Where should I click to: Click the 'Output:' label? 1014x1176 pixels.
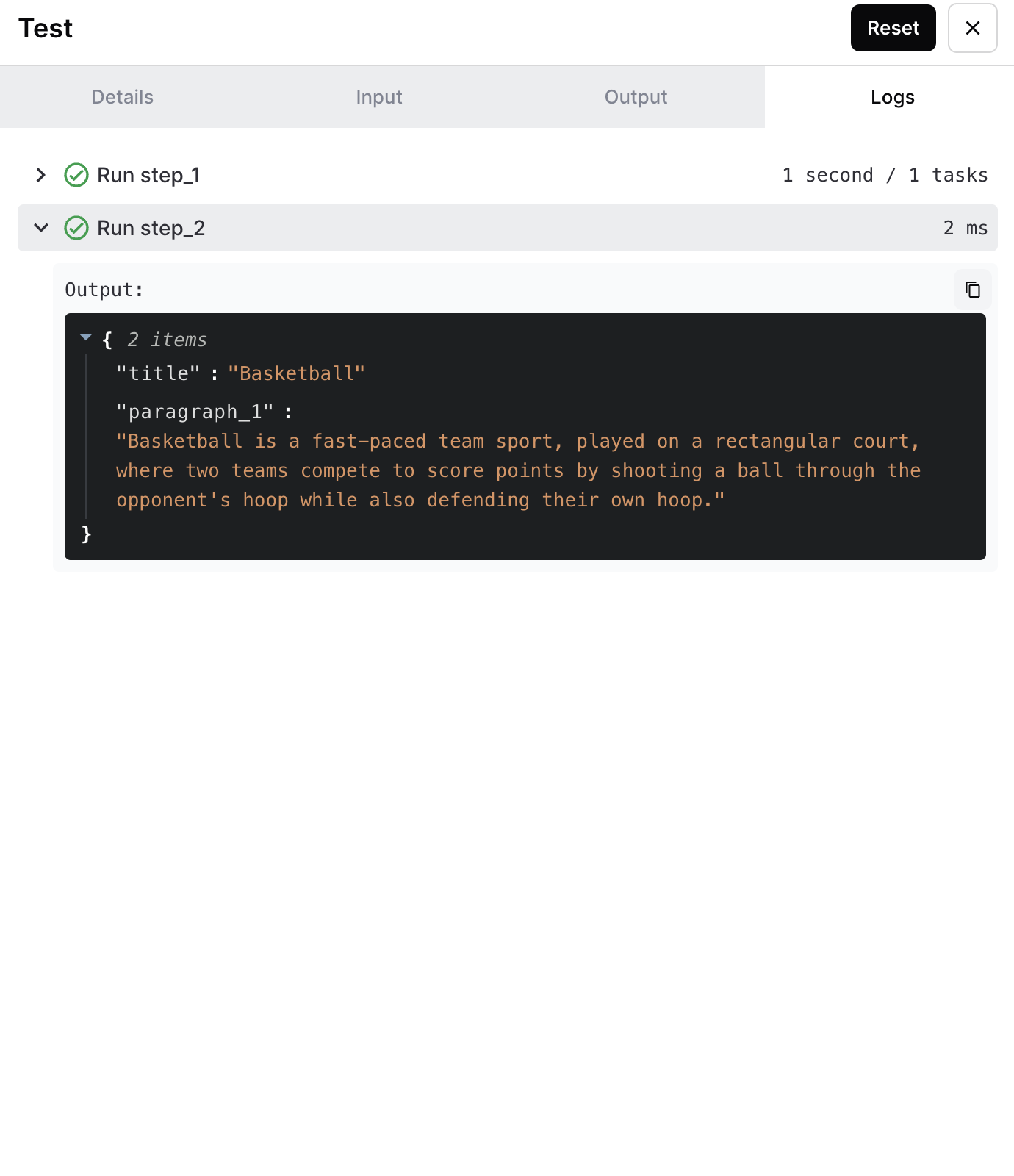pos(104,290)
